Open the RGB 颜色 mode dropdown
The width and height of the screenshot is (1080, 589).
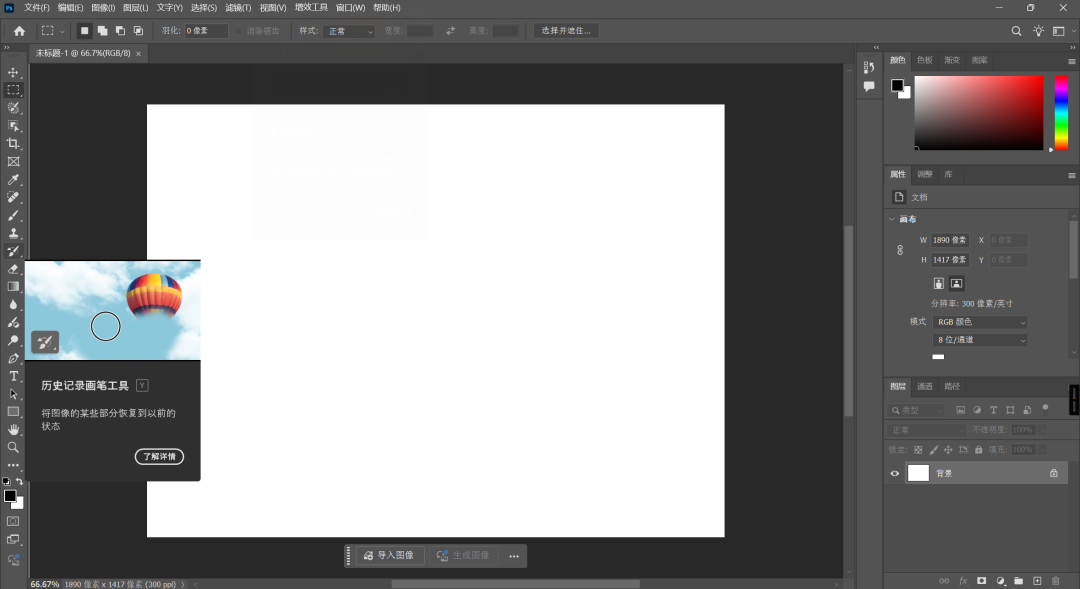980,322
